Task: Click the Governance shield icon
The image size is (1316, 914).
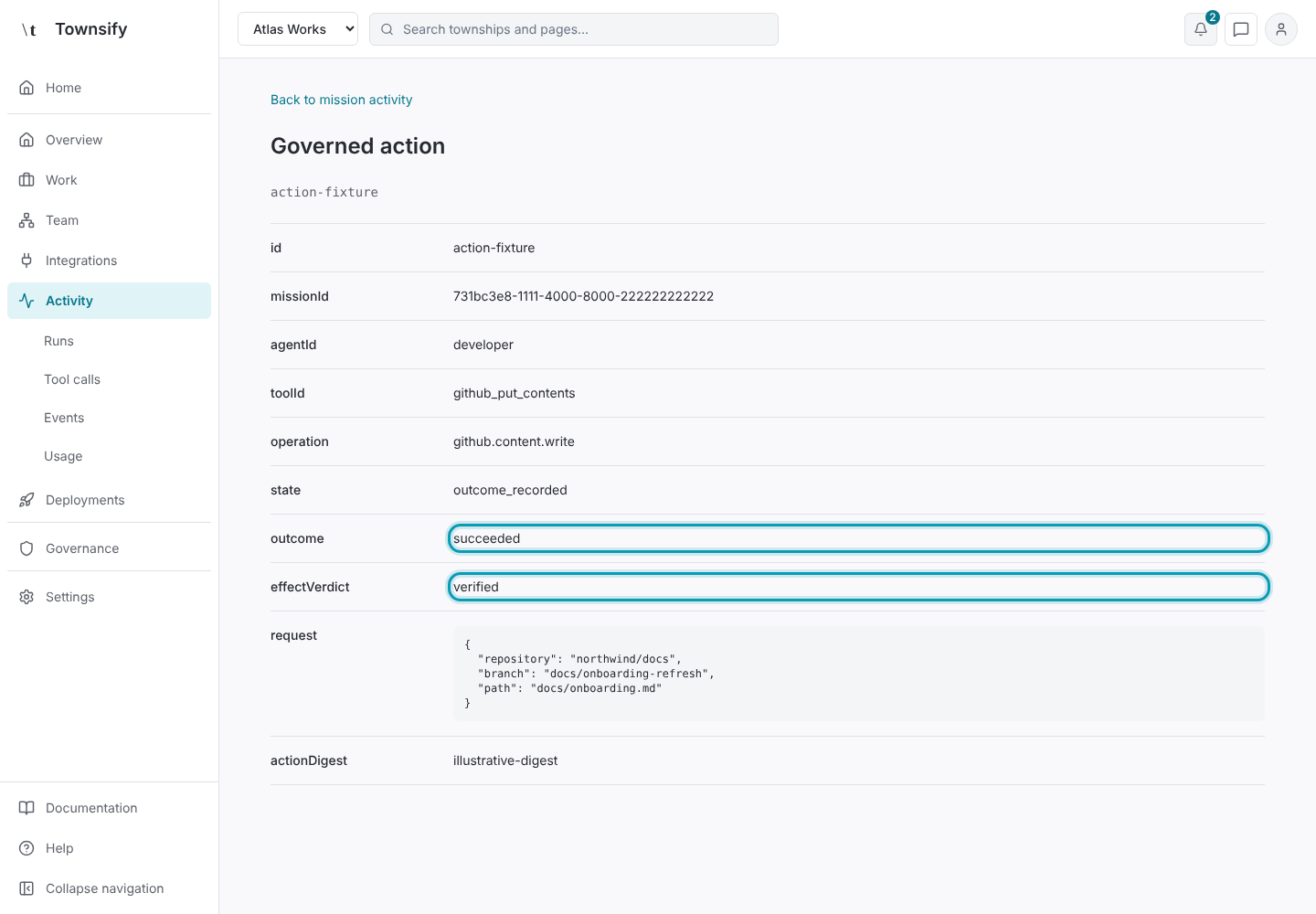Action: 27,548
